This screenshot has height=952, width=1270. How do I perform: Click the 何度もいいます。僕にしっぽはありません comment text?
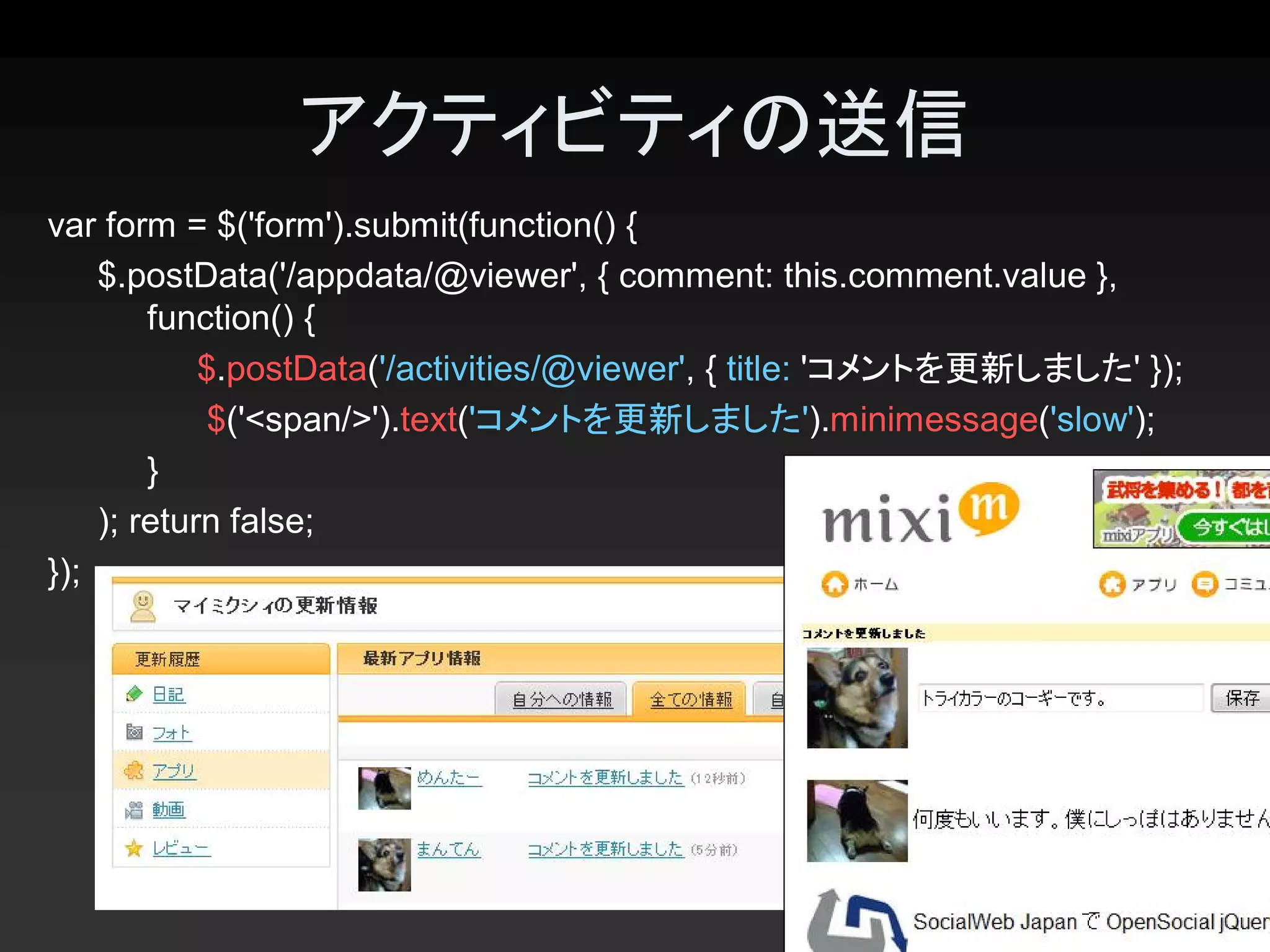(x=1091, y=819)
